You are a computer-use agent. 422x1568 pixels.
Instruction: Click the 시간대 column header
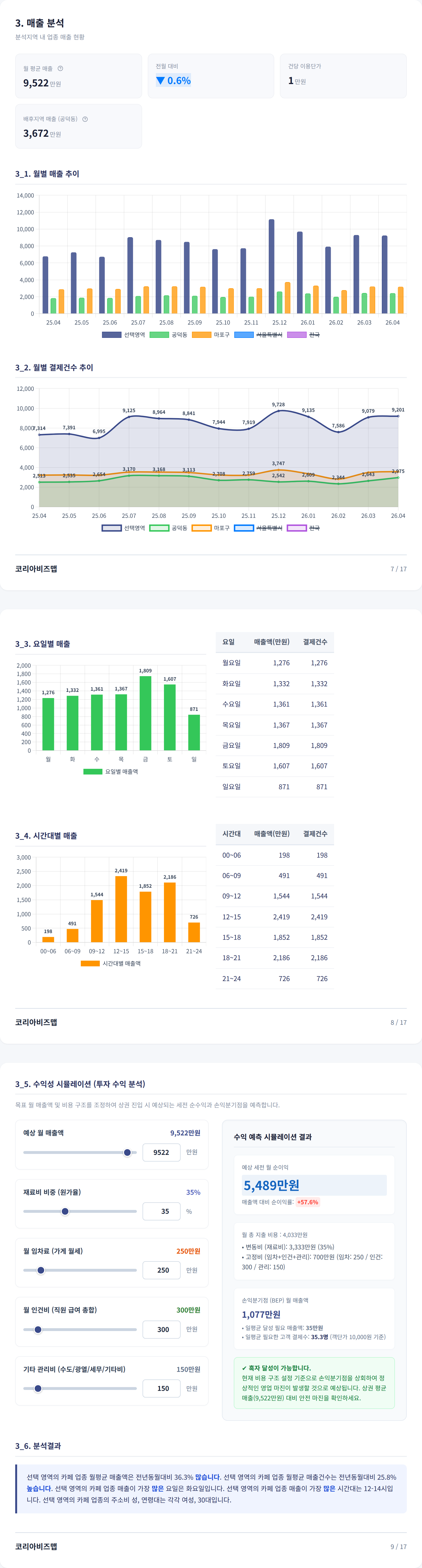tap(231, 833)
